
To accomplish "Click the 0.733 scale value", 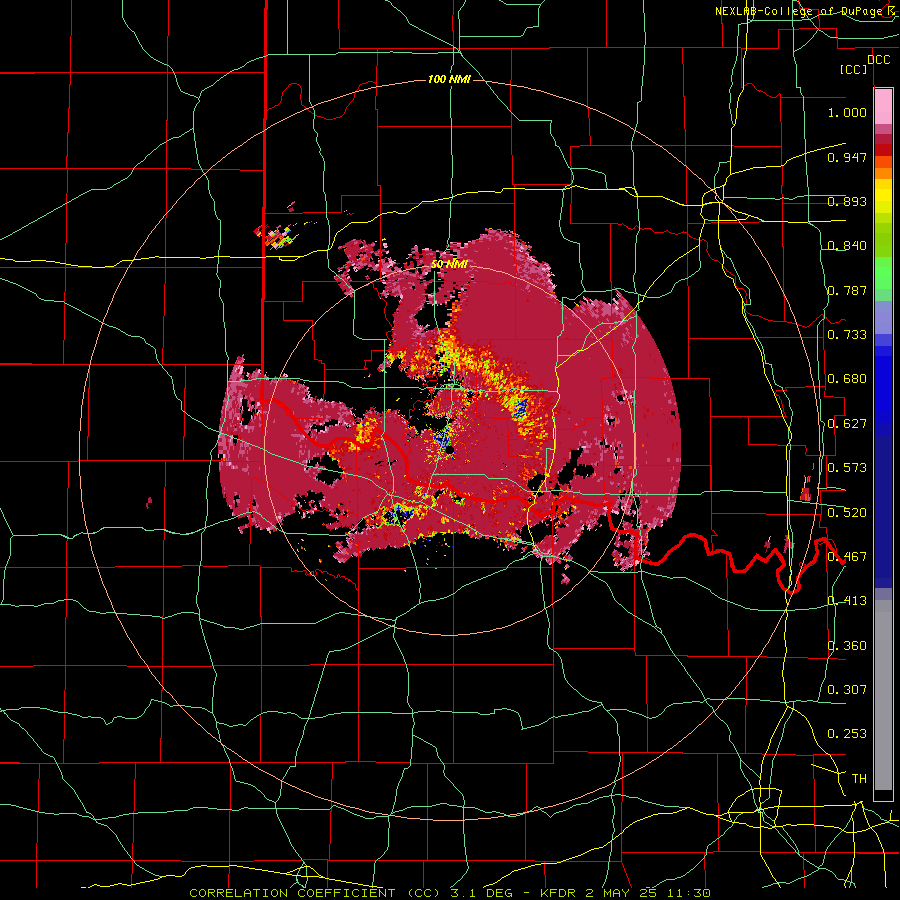I will coord(847,335).
